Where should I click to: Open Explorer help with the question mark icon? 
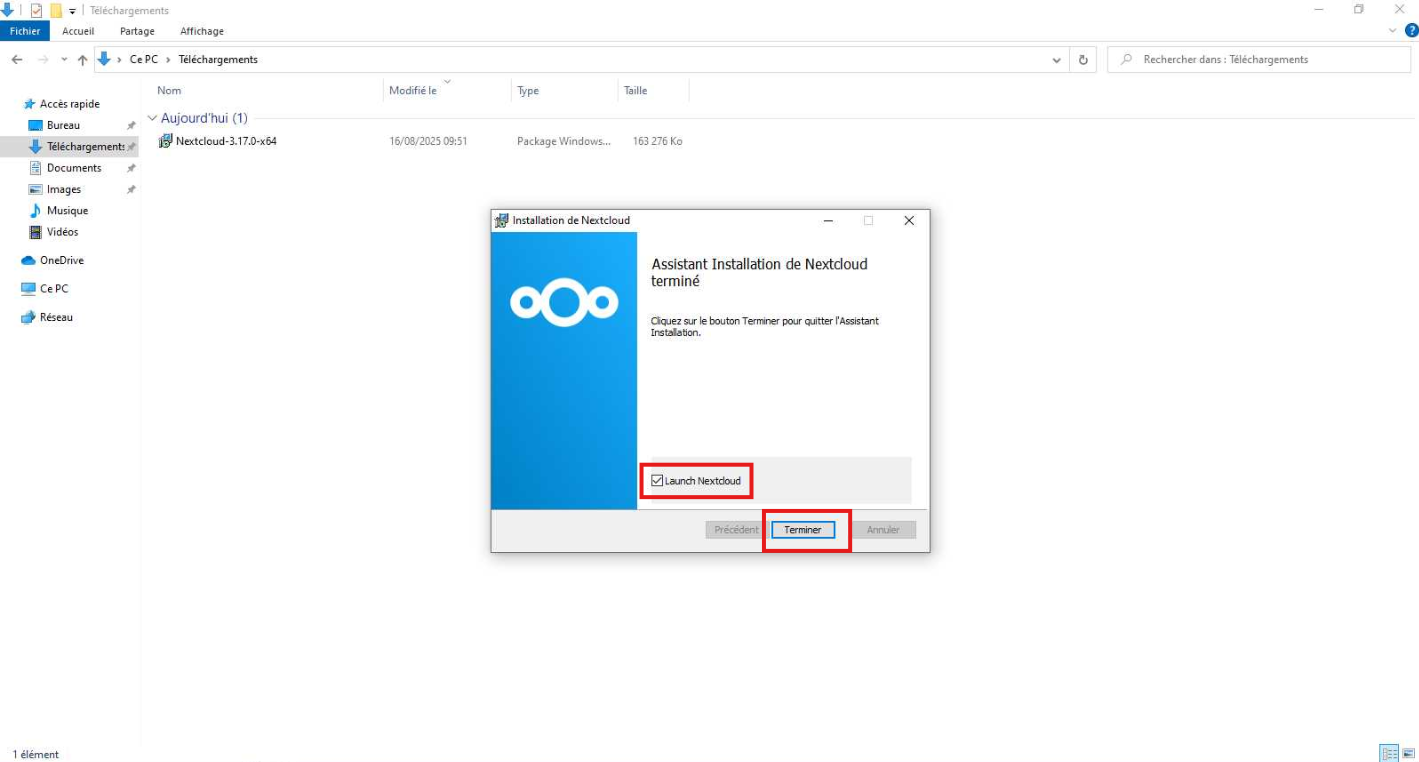pyautogui.click(x=1410, y=31)
